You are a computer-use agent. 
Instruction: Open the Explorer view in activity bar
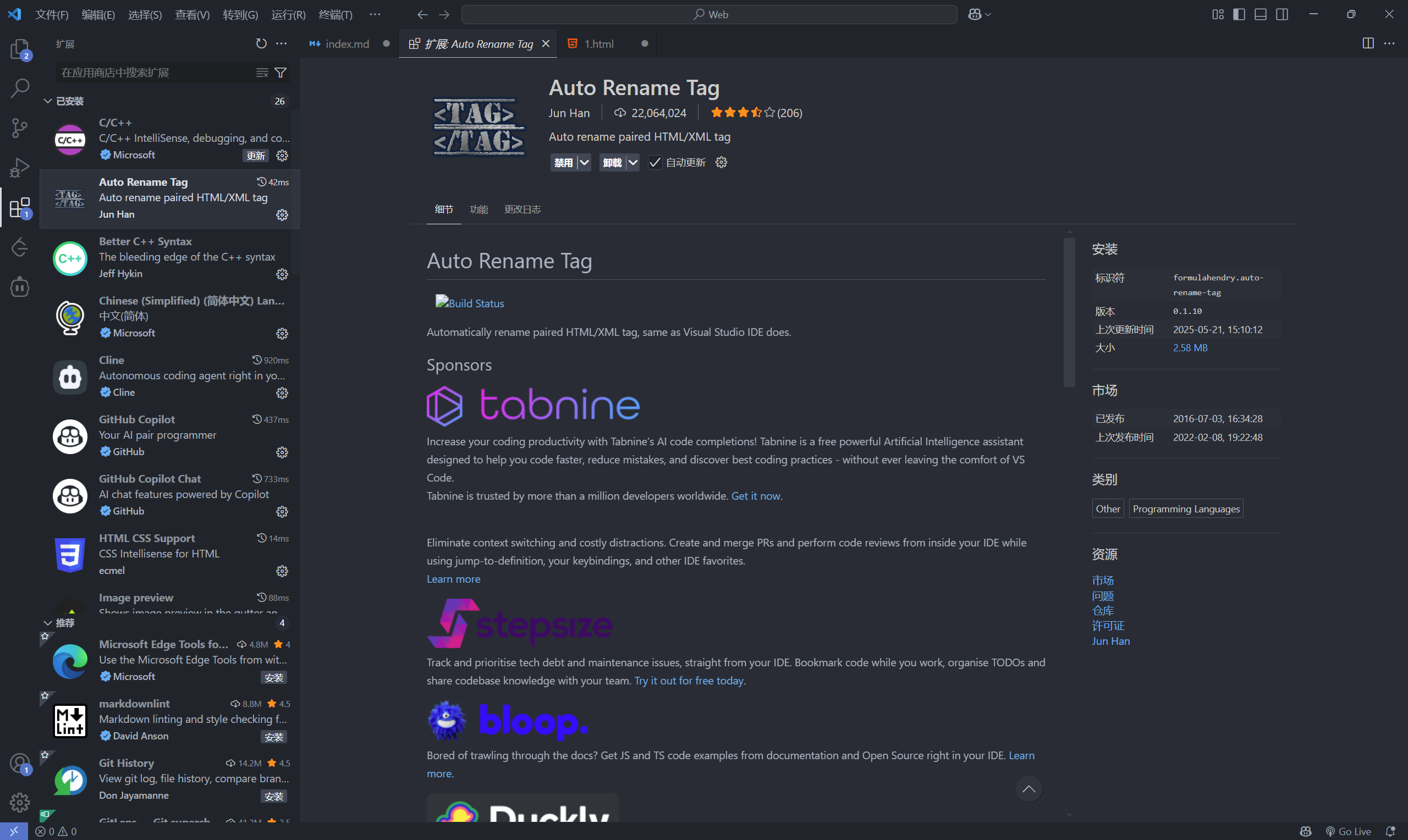[20, 49]
